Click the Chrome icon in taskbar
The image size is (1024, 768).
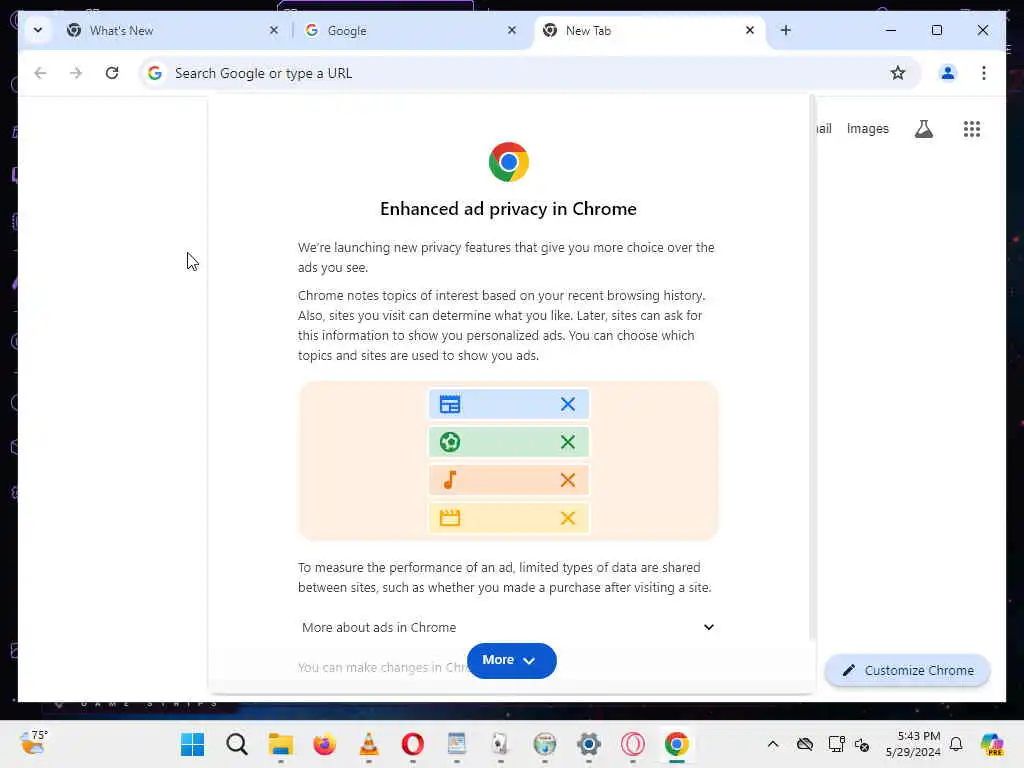pyautogui.click(x=677, y=744)
